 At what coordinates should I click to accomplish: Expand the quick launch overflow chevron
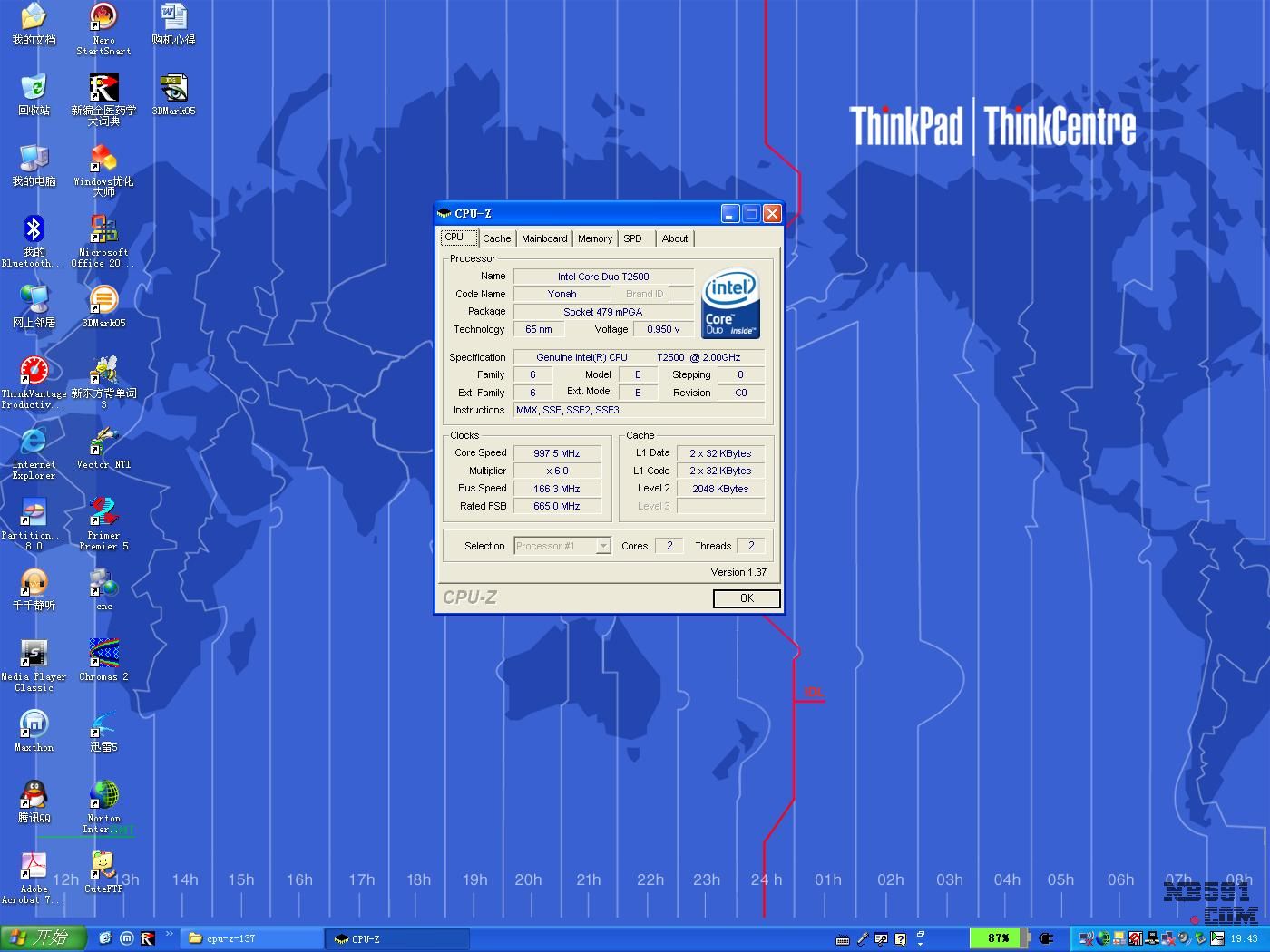[x=169, y=934]
